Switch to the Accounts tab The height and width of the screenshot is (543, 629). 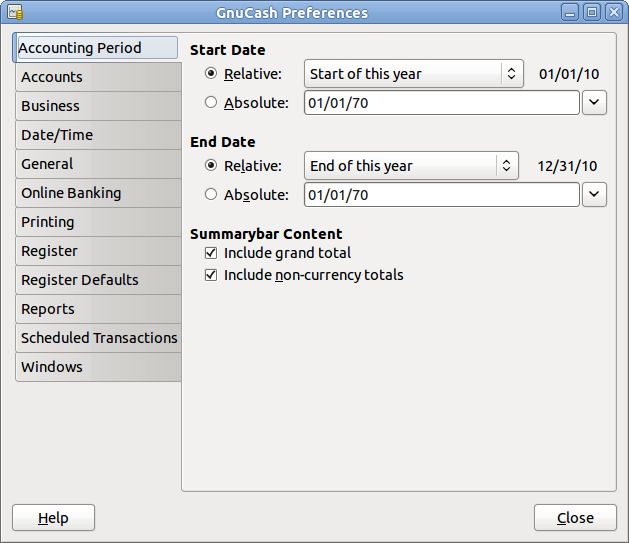pyautogui.click(x=98, y=77)
